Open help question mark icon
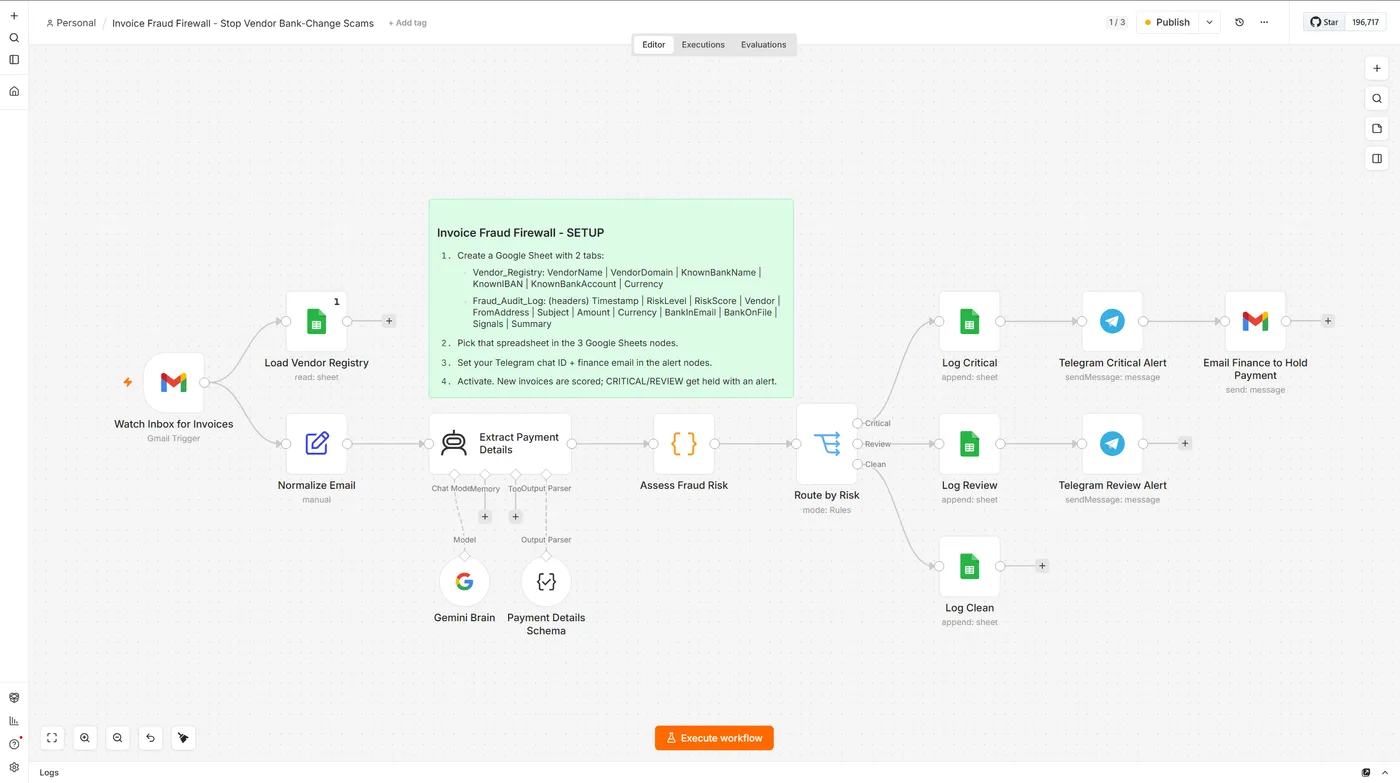This screenshot has height=783, width=1400. coord(14,744)
